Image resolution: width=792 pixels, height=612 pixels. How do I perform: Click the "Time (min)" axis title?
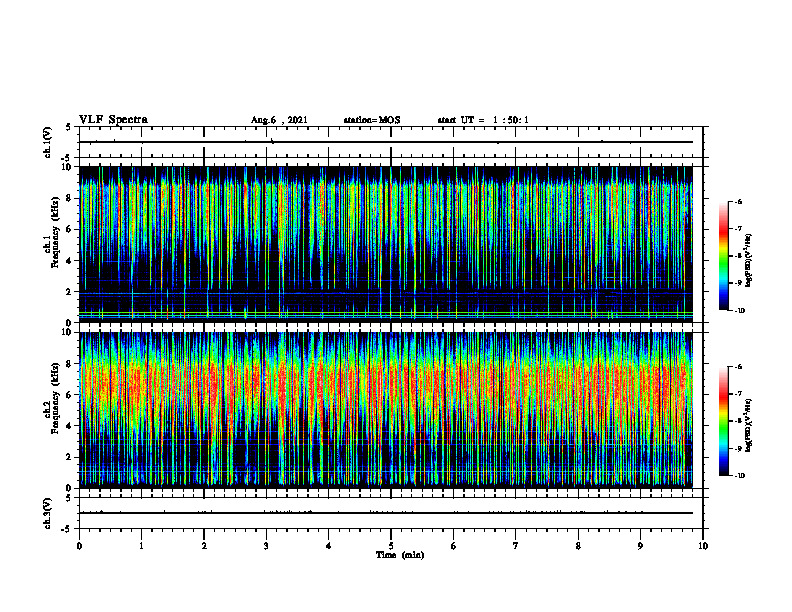pyautogui.click(x=400, y=555)
